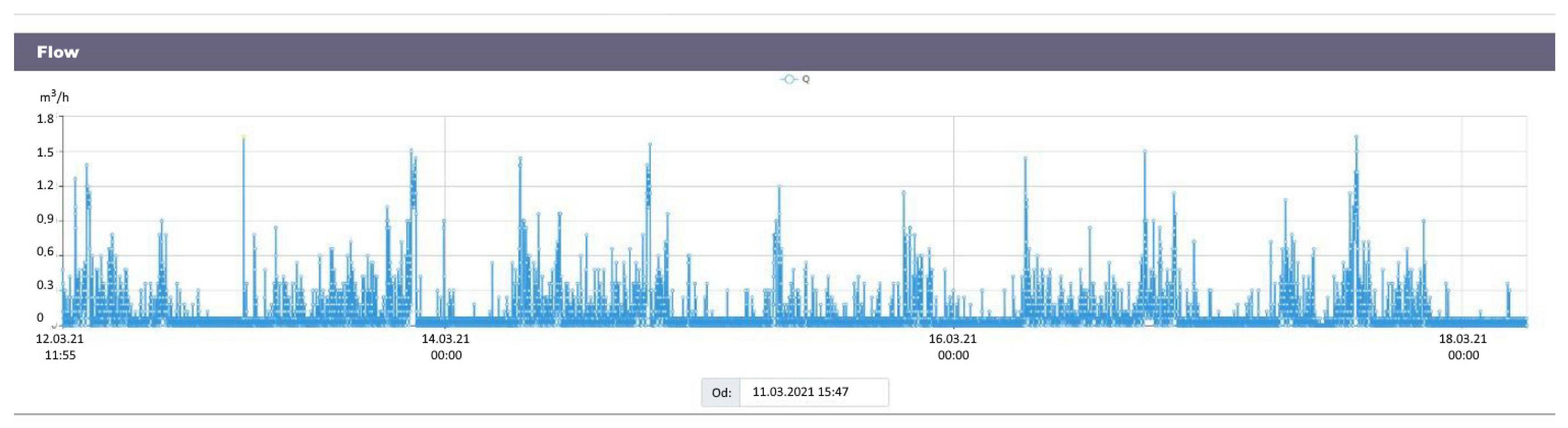Click the Od: label beside date field
1568x428 pixels.
point(721,393)
